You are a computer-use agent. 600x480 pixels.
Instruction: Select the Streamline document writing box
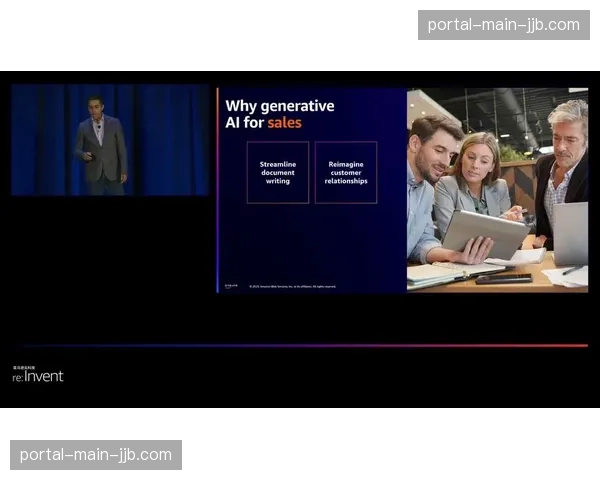(x=277, y=173)
